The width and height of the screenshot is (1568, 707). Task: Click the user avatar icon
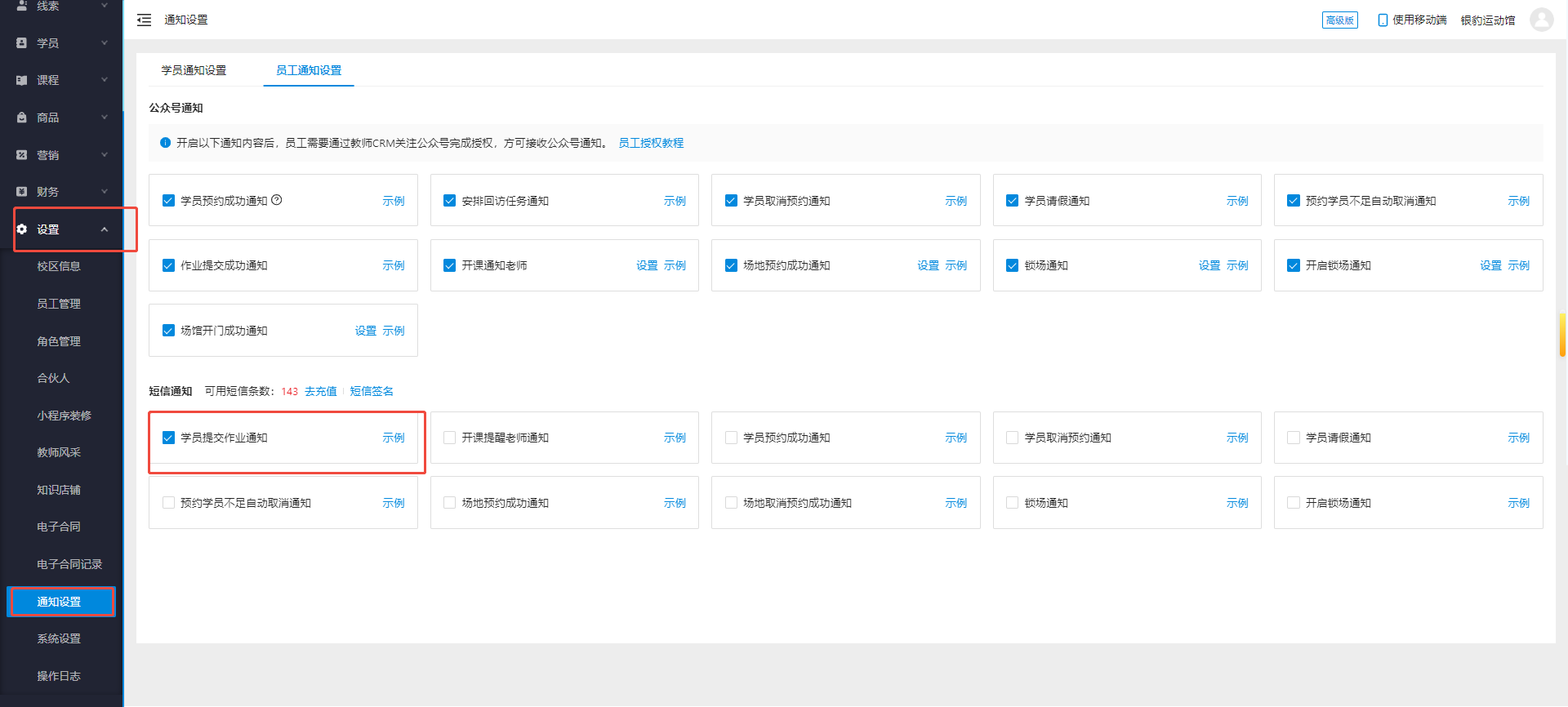[x=1541, y=20]
